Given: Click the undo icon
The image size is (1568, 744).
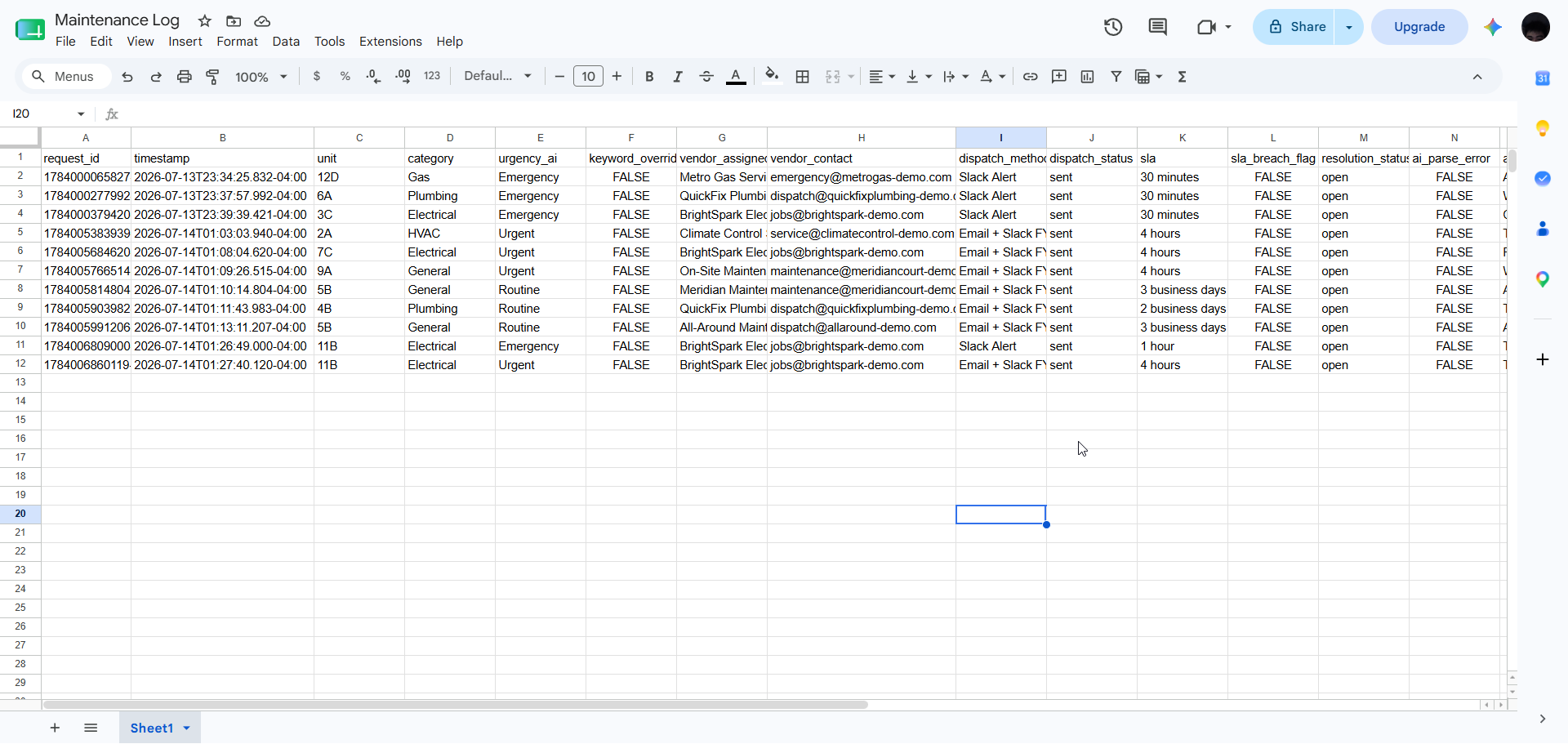Looking at the screenshot, I should (127, 77).
